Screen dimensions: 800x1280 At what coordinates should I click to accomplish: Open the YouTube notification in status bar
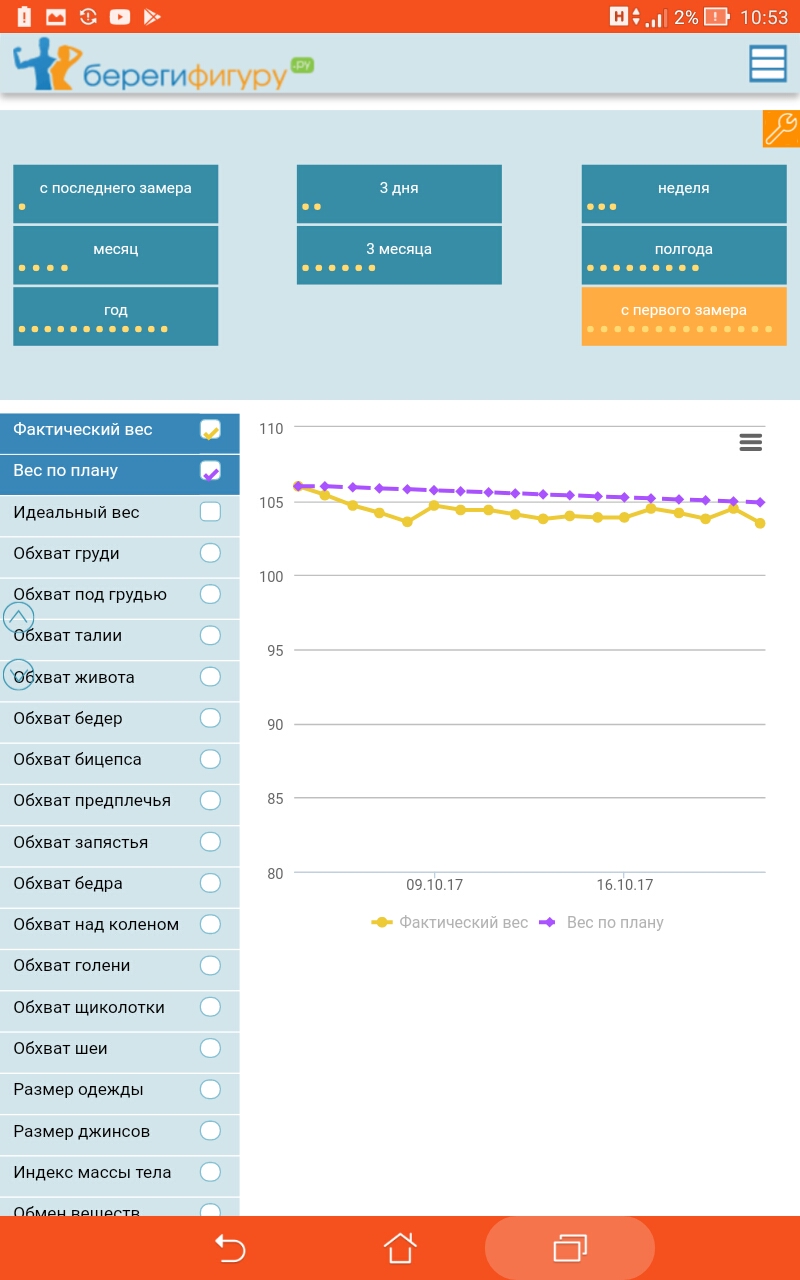click(x=119, y=16)
